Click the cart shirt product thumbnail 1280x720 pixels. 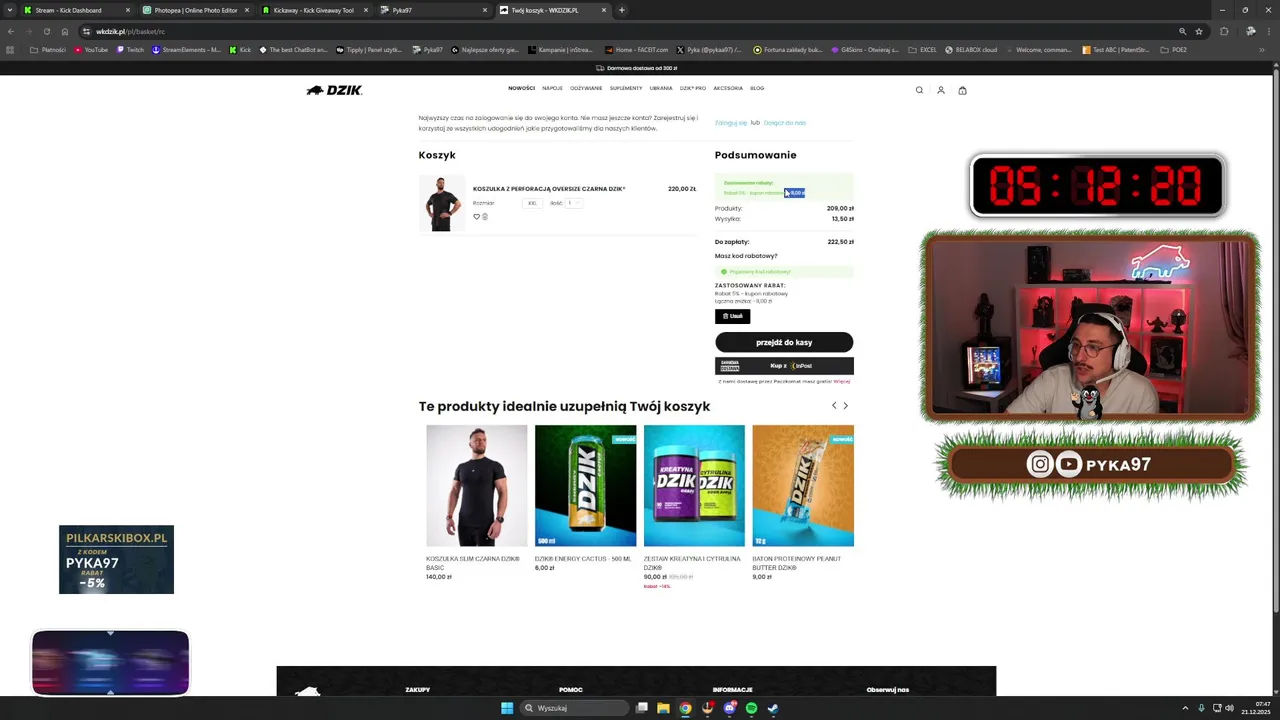click(x=442, y=204)
